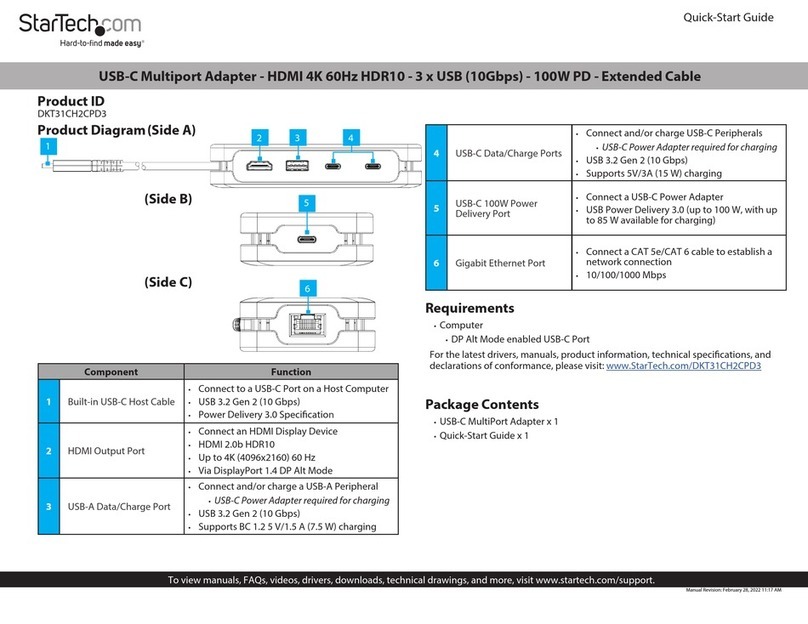Click 'Connect a CAT 5e/CAT 6 cable' text

tap(679, 257)
